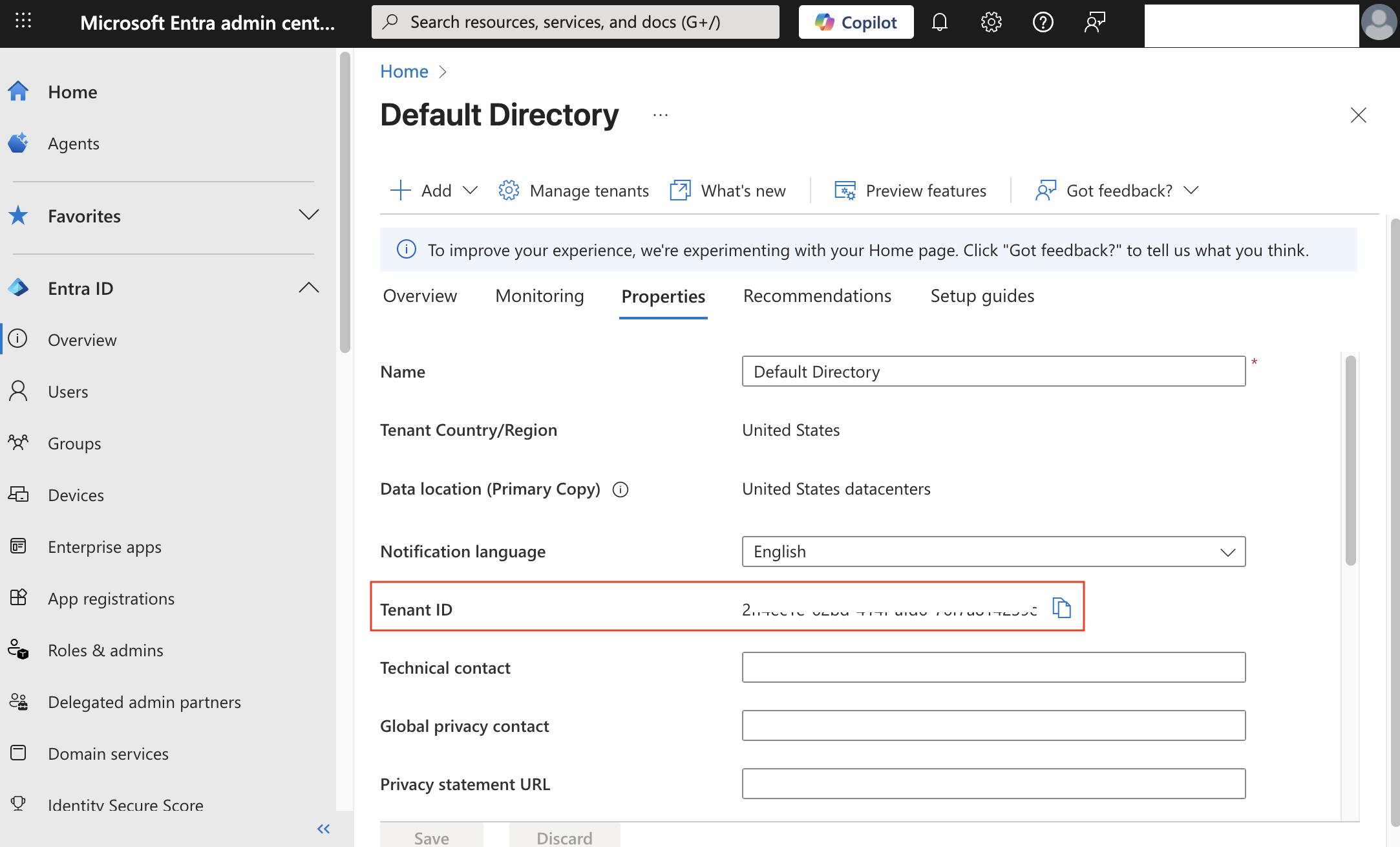The image size is (1400, 847).
Task: Click the Save button
Action: (430, 837)
